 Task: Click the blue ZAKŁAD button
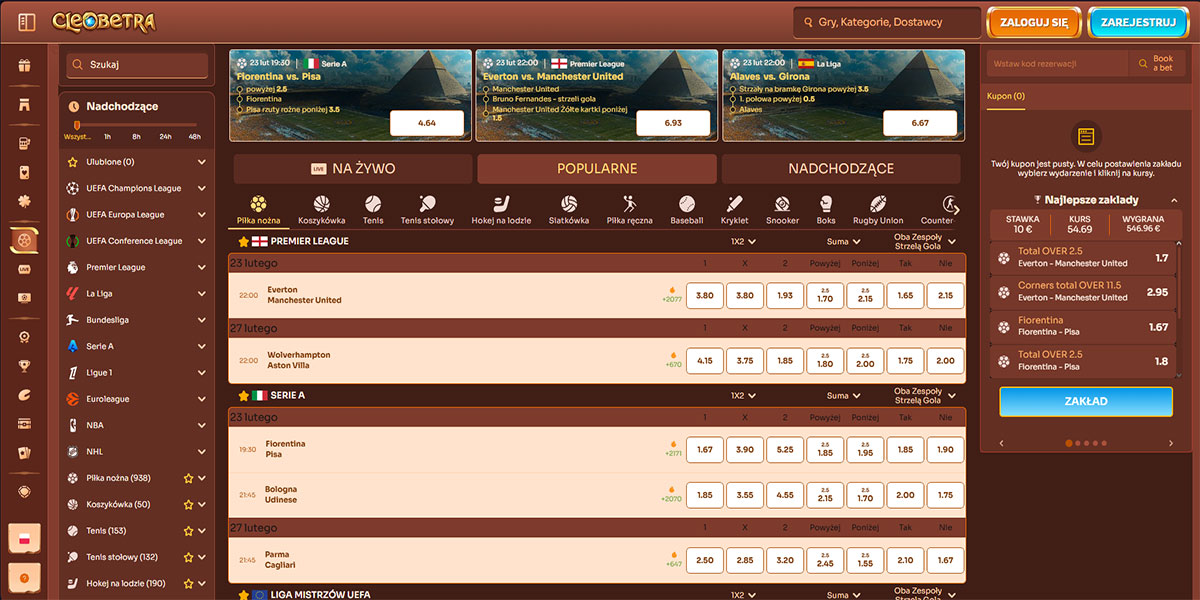[x=1085, y=401]
